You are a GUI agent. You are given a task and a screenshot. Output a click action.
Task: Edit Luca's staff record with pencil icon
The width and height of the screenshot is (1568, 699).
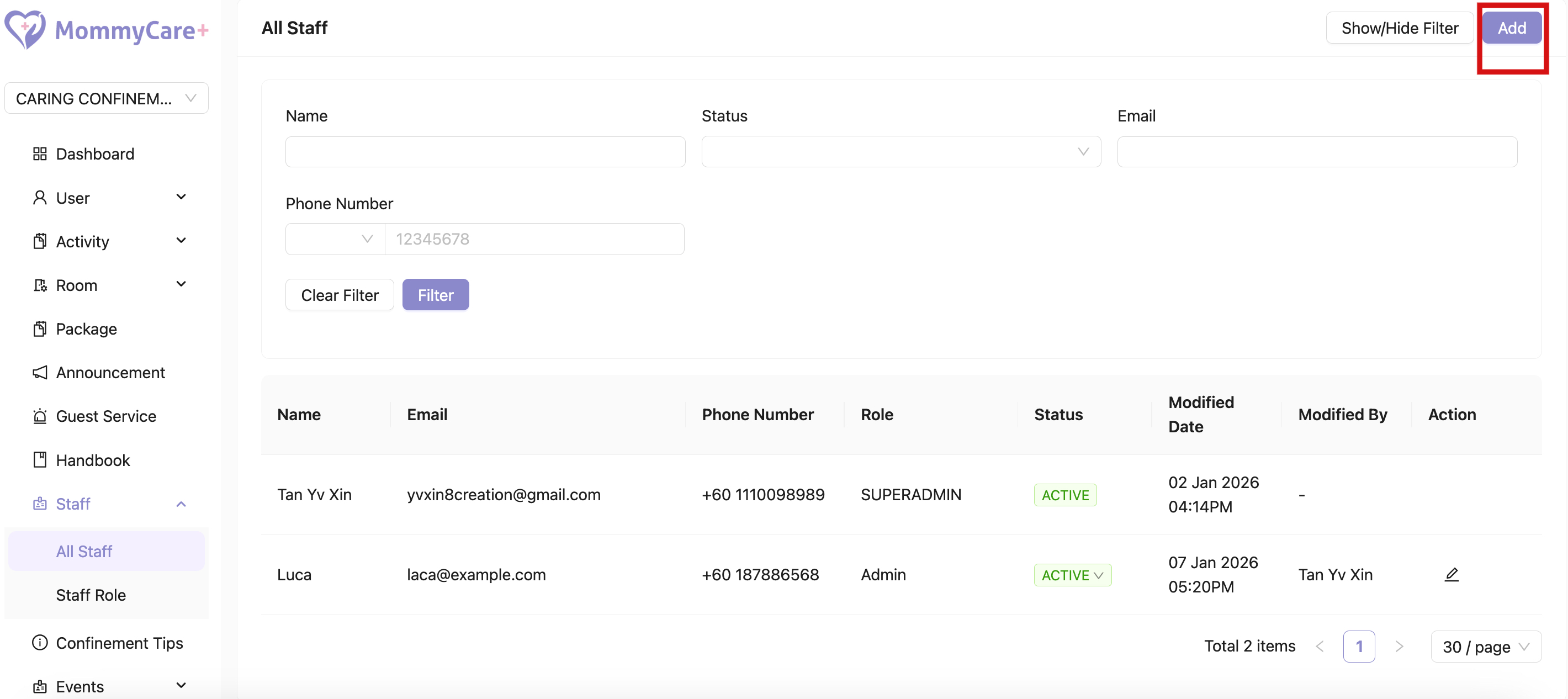[x=1451, y=574]
